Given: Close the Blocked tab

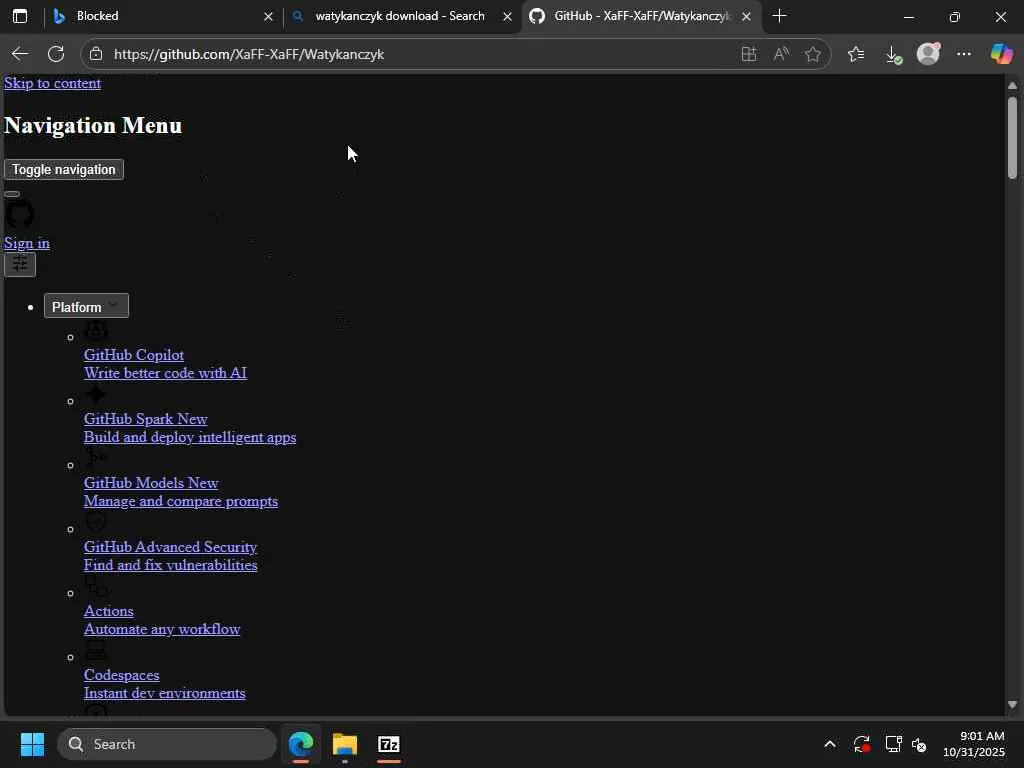Looking at the screenshot, I should coord(268,16).
